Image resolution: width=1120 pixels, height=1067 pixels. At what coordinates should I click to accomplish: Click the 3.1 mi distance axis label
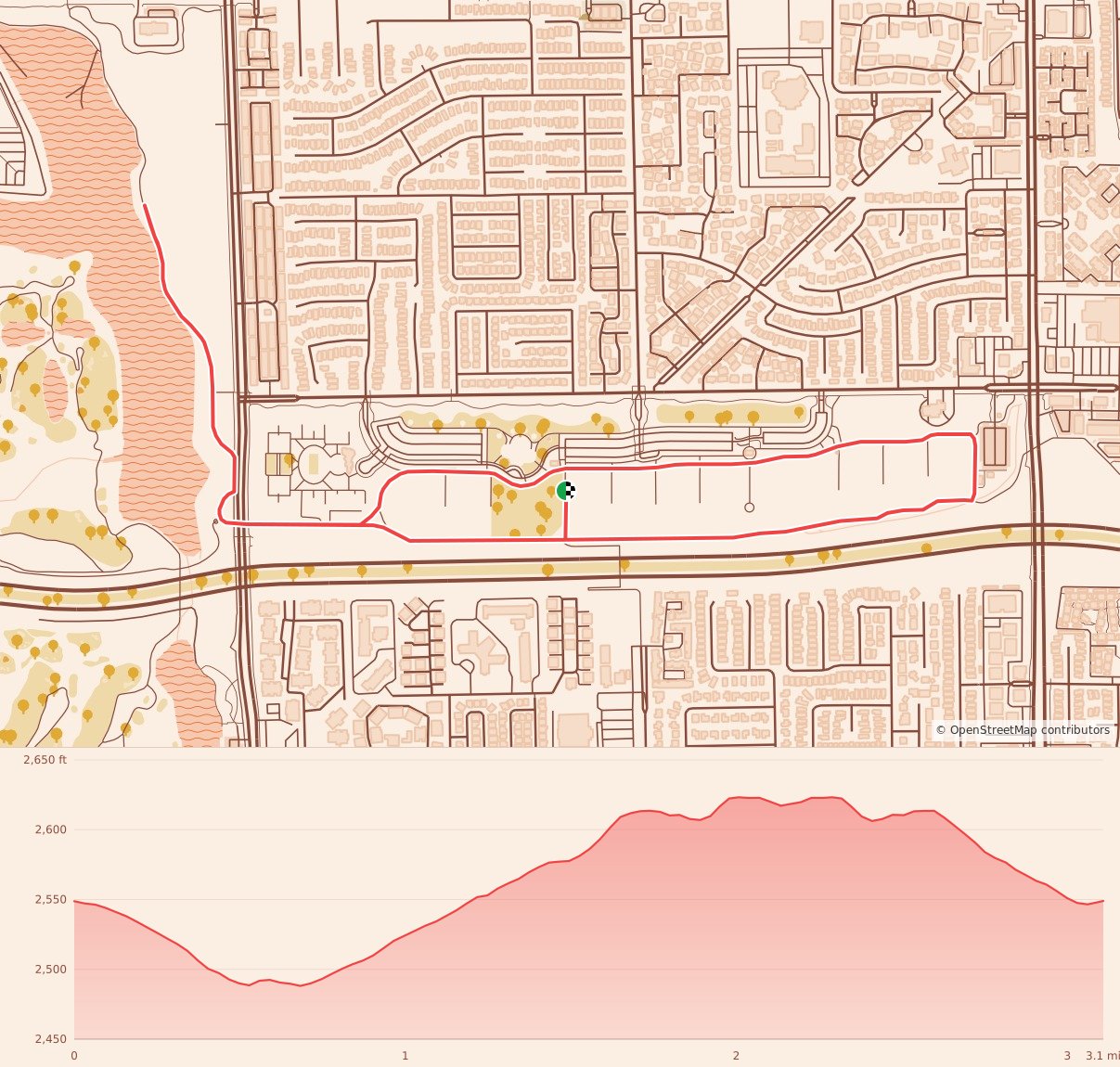pos(1102,1056)
